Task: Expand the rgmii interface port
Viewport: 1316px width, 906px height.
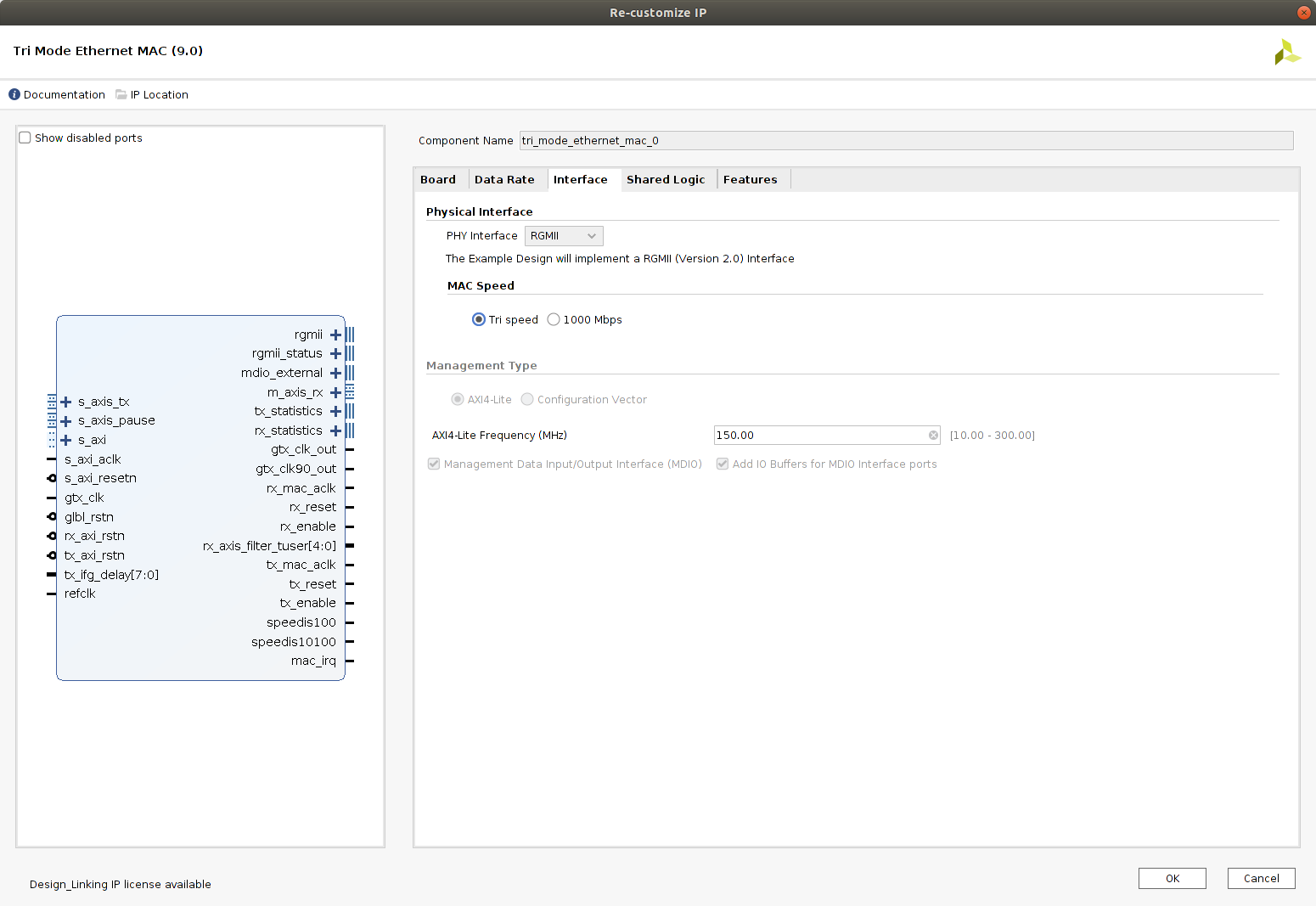Action: coord(335,335)
